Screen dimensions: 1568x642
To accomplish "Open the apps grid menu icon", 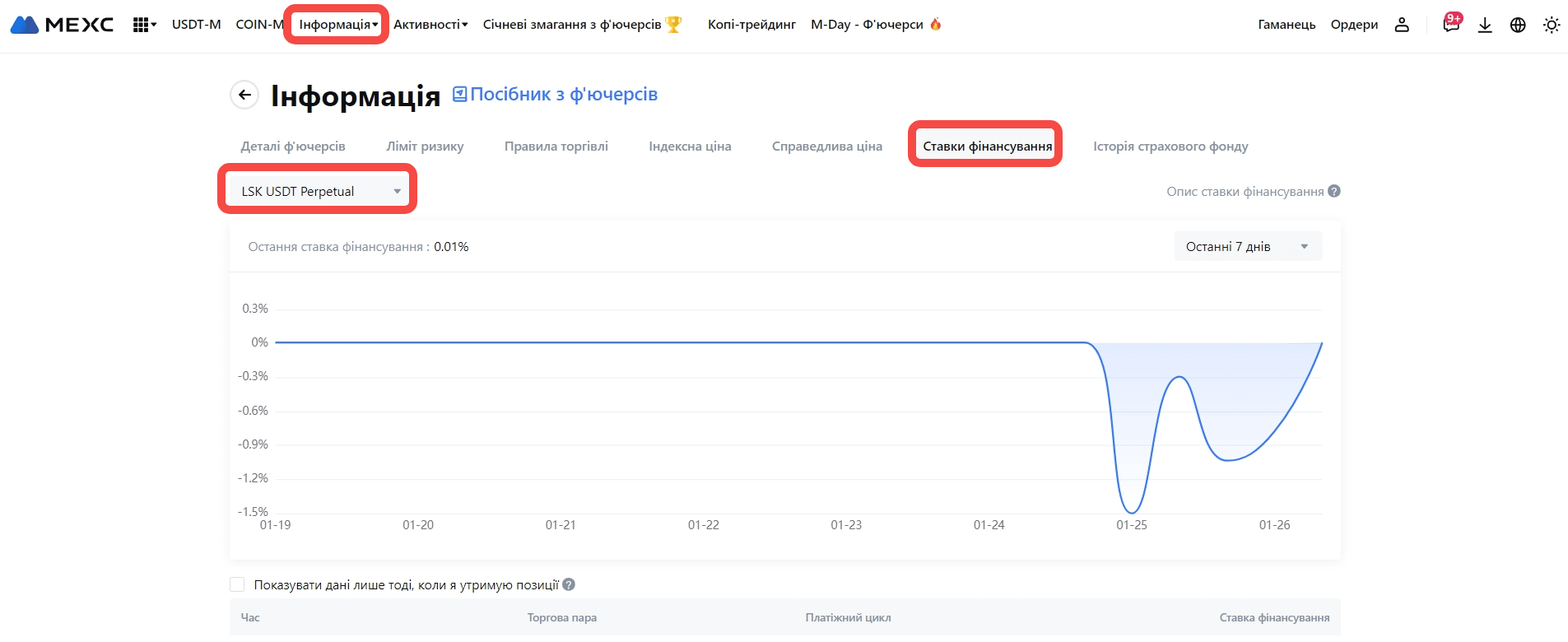I will click(x=143, y=25).
